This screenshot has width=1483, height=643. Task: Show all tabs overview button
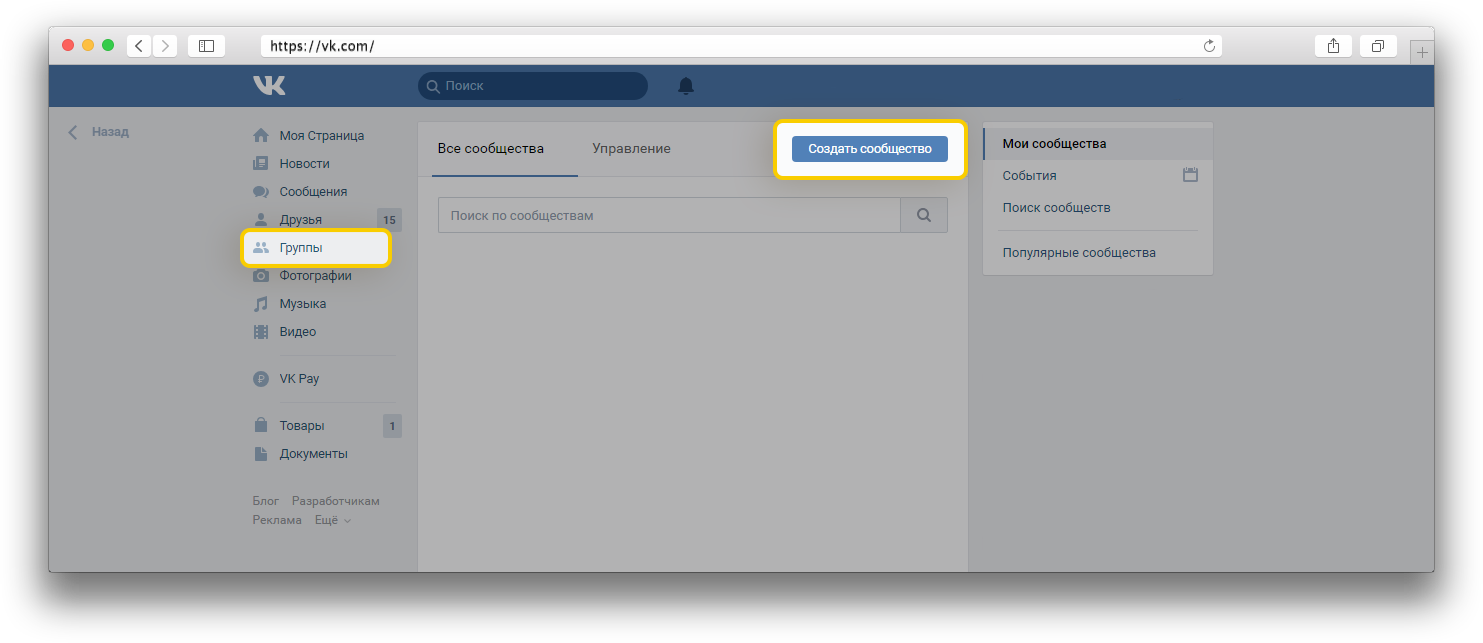point(1378,46)
